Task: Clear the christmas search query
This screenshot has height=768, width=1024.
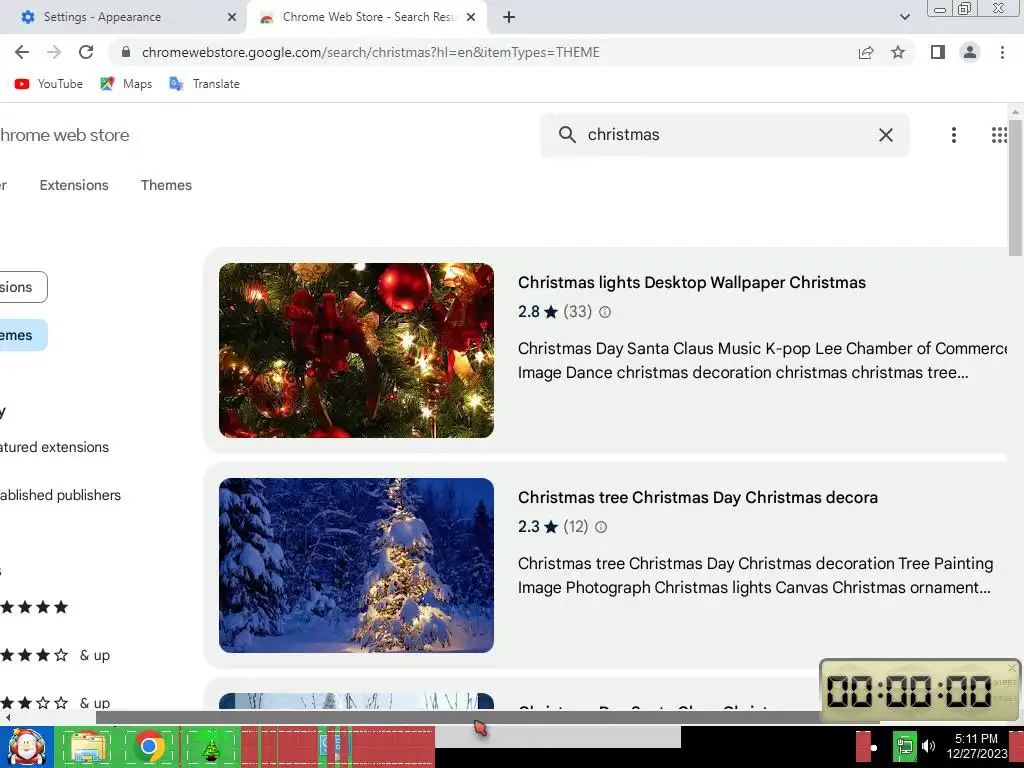Action: [886, 135]
